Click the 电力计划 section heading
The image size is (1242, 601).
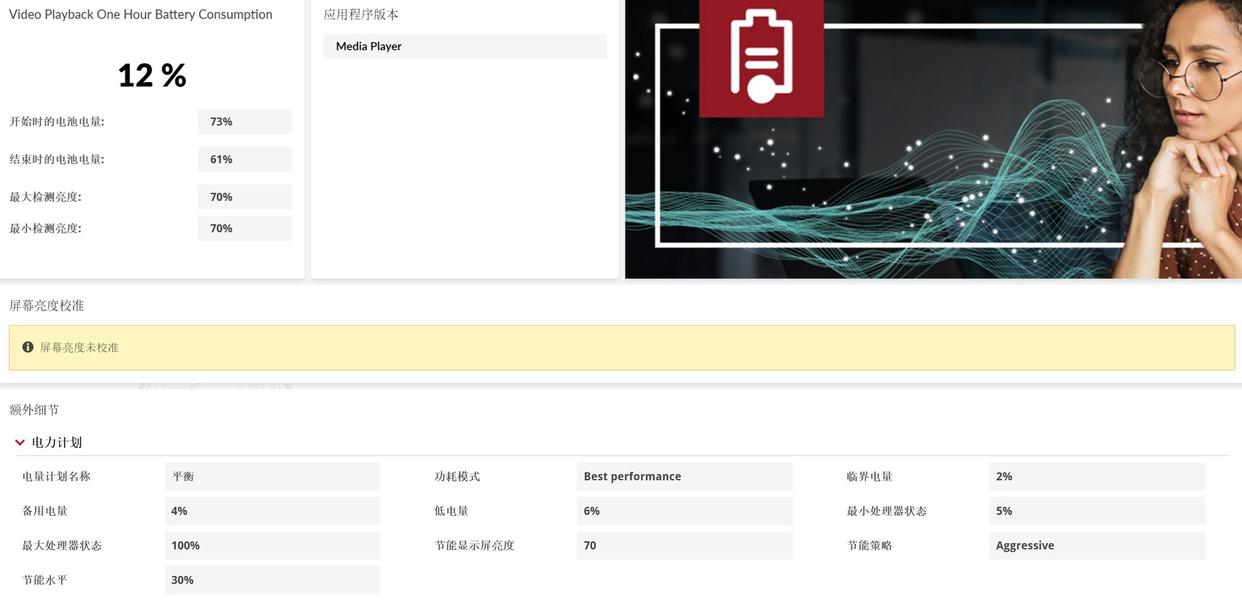[57, 442]
